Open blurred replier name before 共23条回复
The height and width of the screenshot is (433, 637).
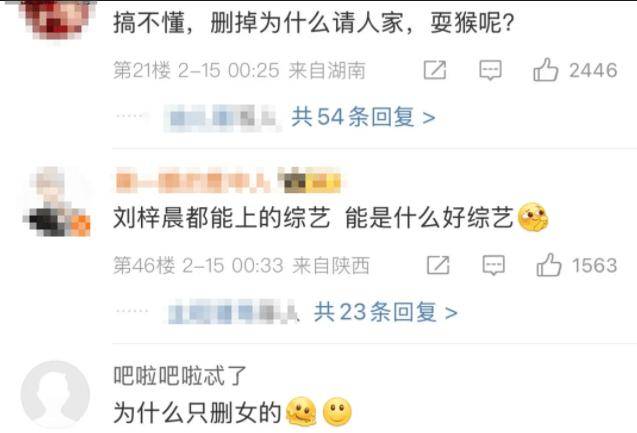click(234, 313)
